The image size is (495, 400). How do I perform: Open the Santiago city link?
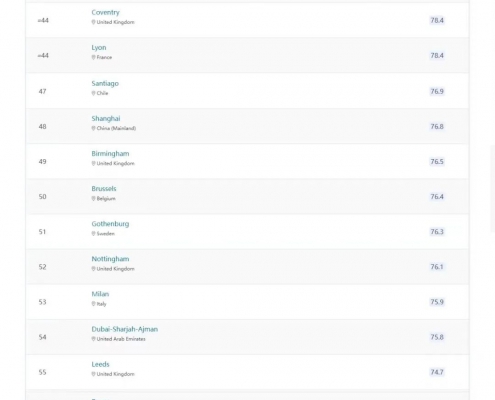105,83
